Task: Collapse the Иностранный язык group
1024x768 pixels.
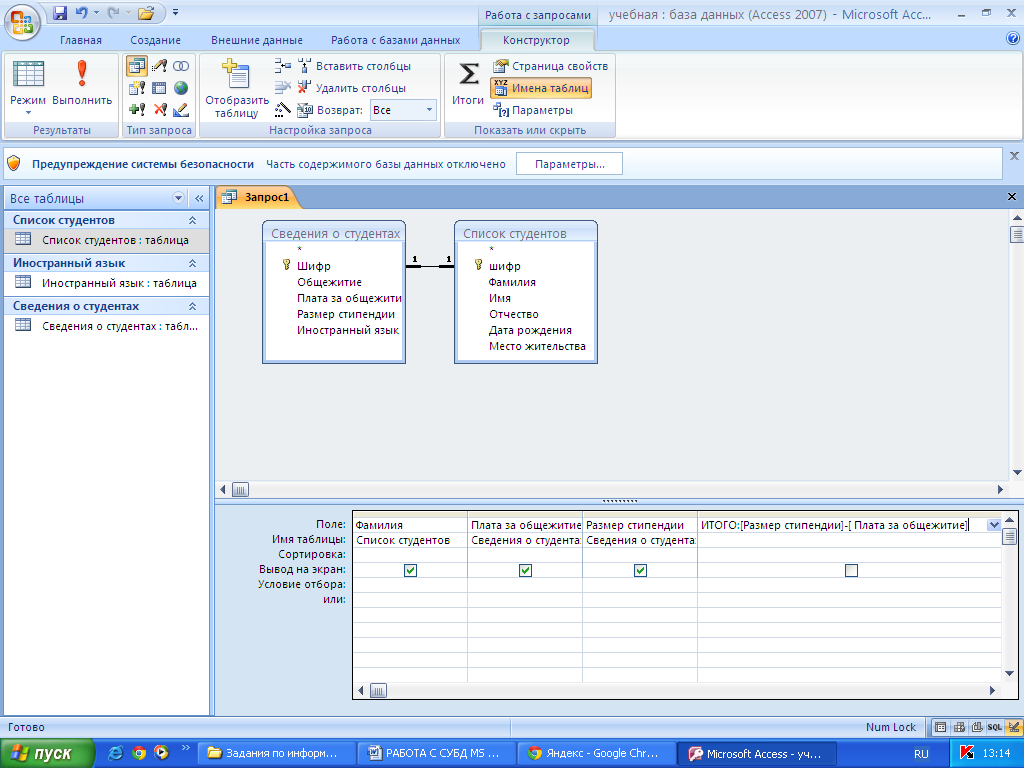Action: tap(192, 263)
